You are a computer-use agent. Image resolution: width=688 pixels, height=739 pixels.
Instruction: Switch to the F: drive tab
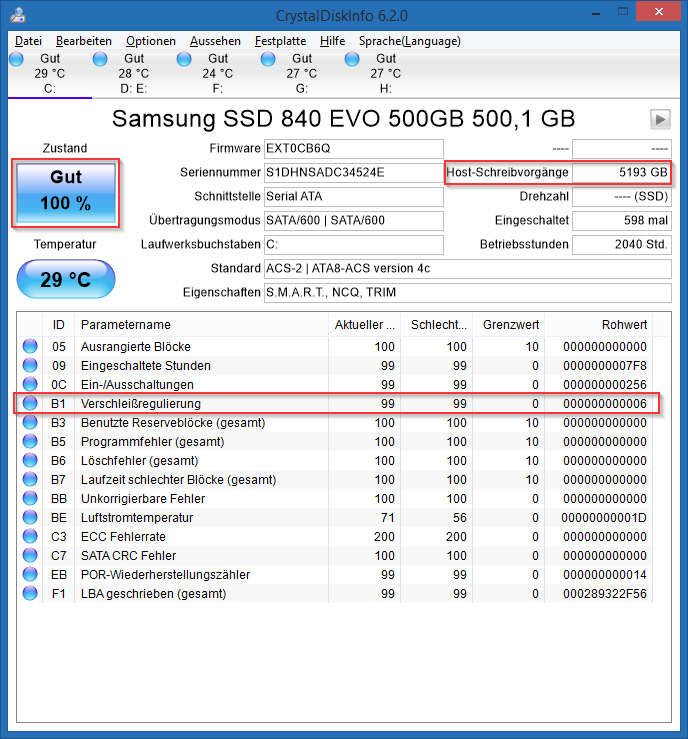(x=218, y=73)
